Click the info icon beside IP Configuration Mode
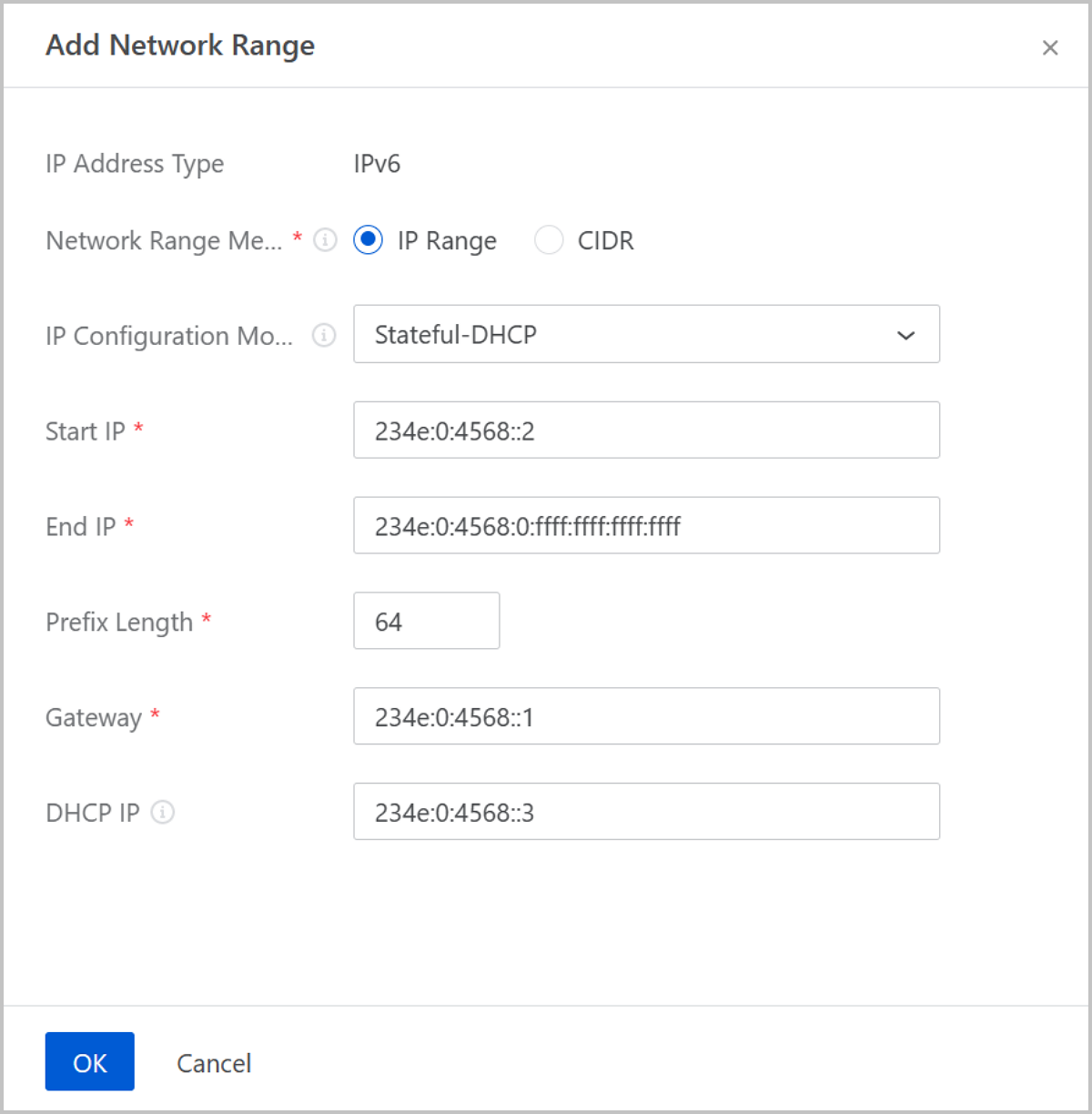 coord(324,336)
